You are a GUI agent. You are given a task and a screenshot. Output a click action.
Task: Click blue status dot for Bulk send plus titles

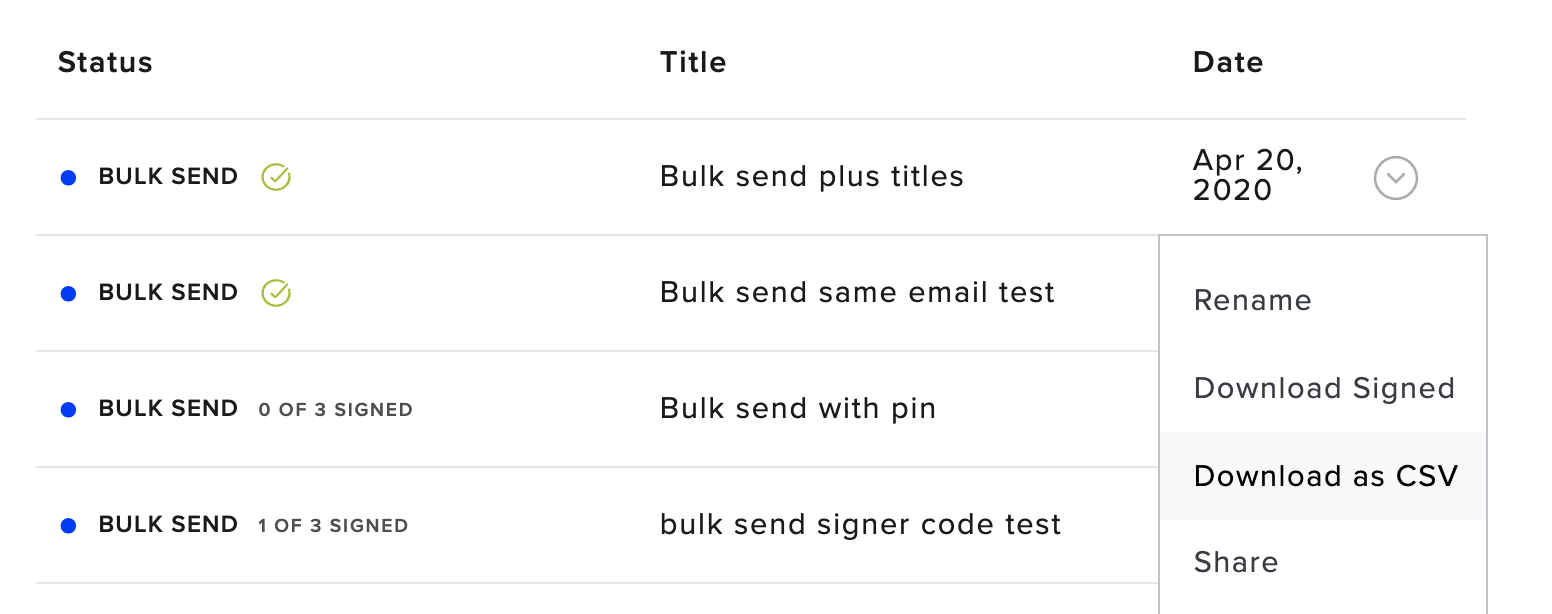tap(68, 178)
